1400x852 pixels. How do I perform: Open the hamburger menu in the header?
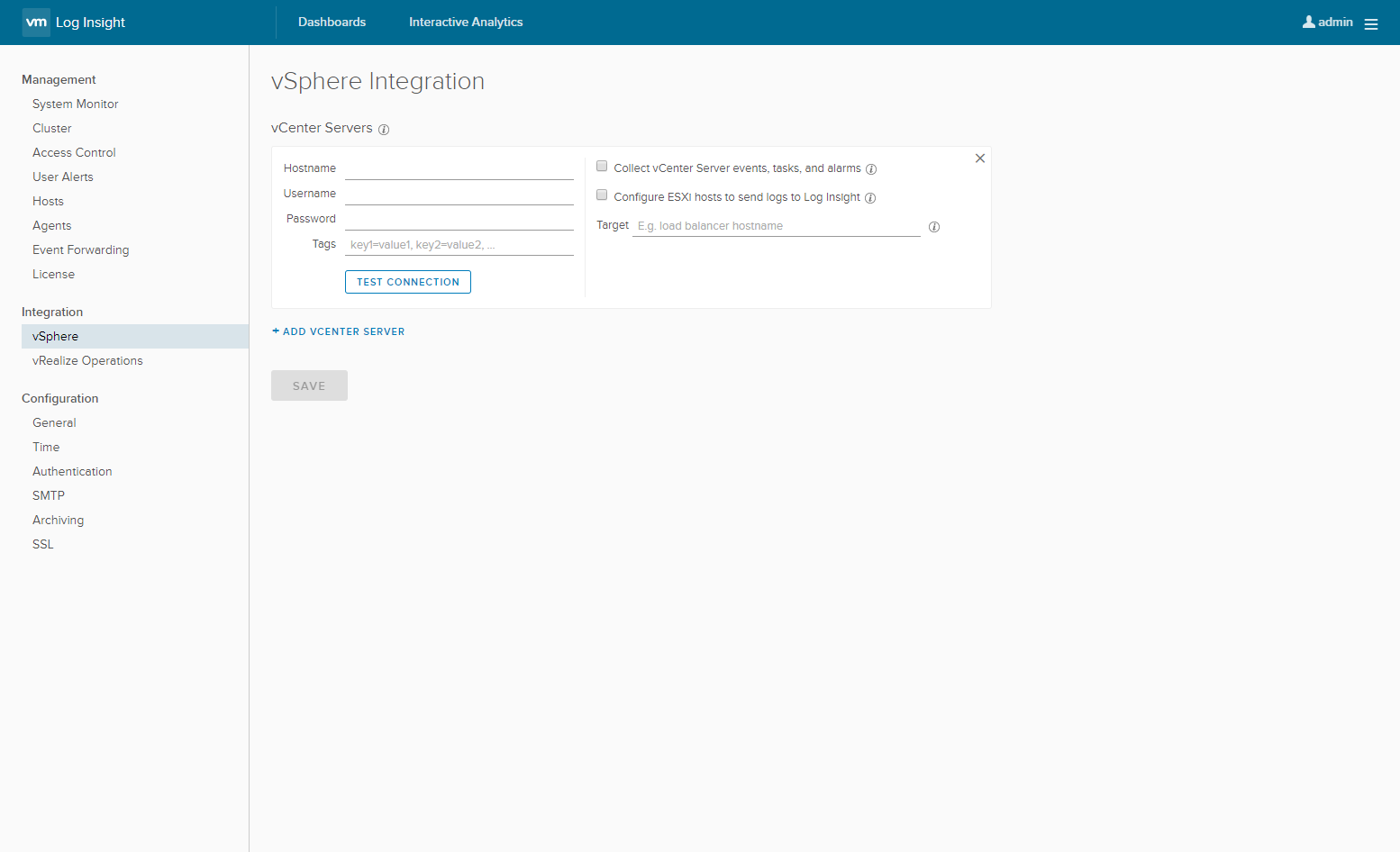pyautogui.click(x=1371, y=24)
